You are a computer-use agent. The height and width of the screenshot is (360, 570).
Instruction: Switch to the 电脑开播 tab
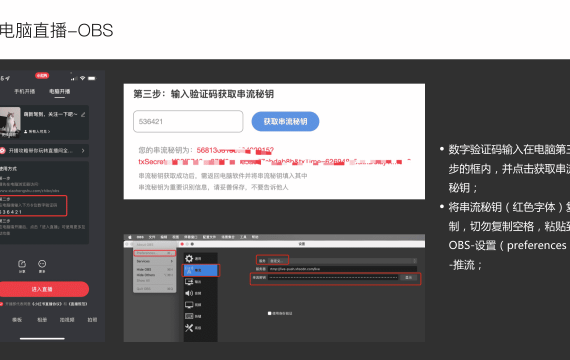(60, 91)
